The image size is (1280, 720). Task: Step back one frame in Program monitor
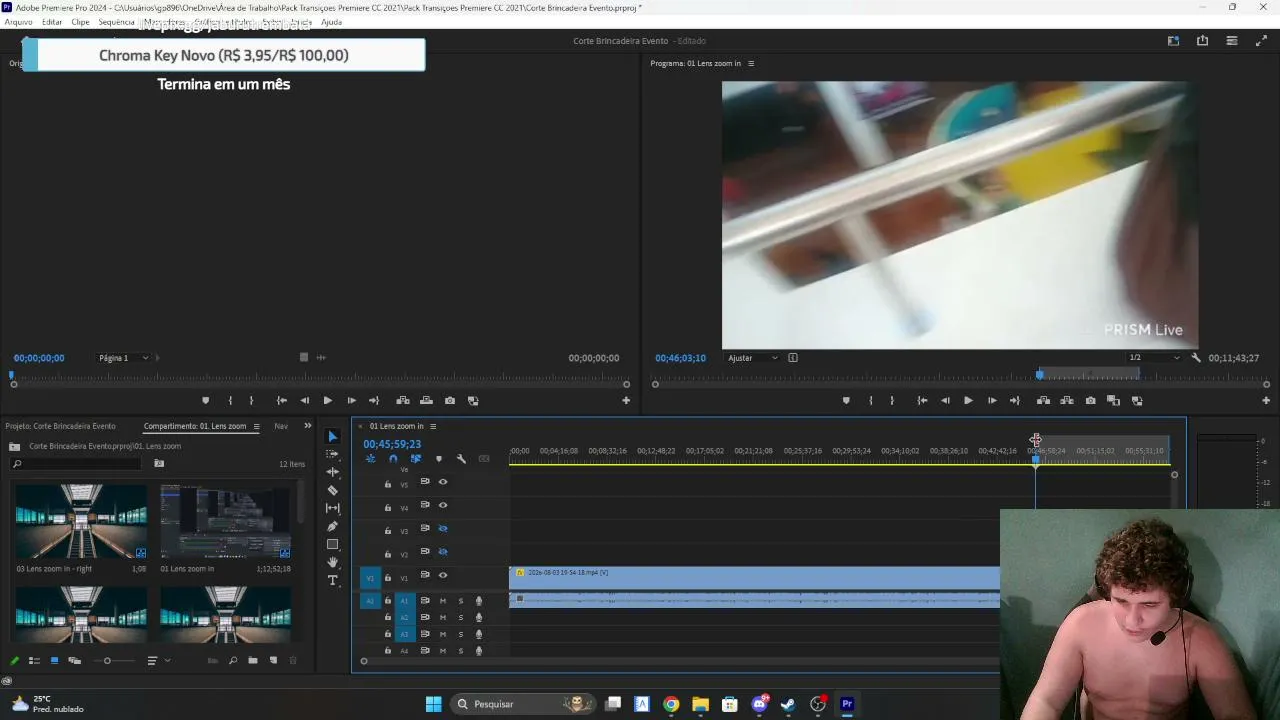point(945,401)
